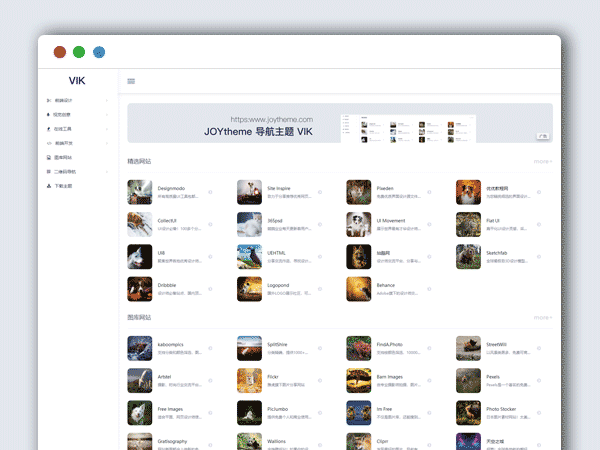Image resolution: width=600 pixels, height=450 pixels.
Task: Select the Pexels thumbnail icon
Action: coord(468,381)
